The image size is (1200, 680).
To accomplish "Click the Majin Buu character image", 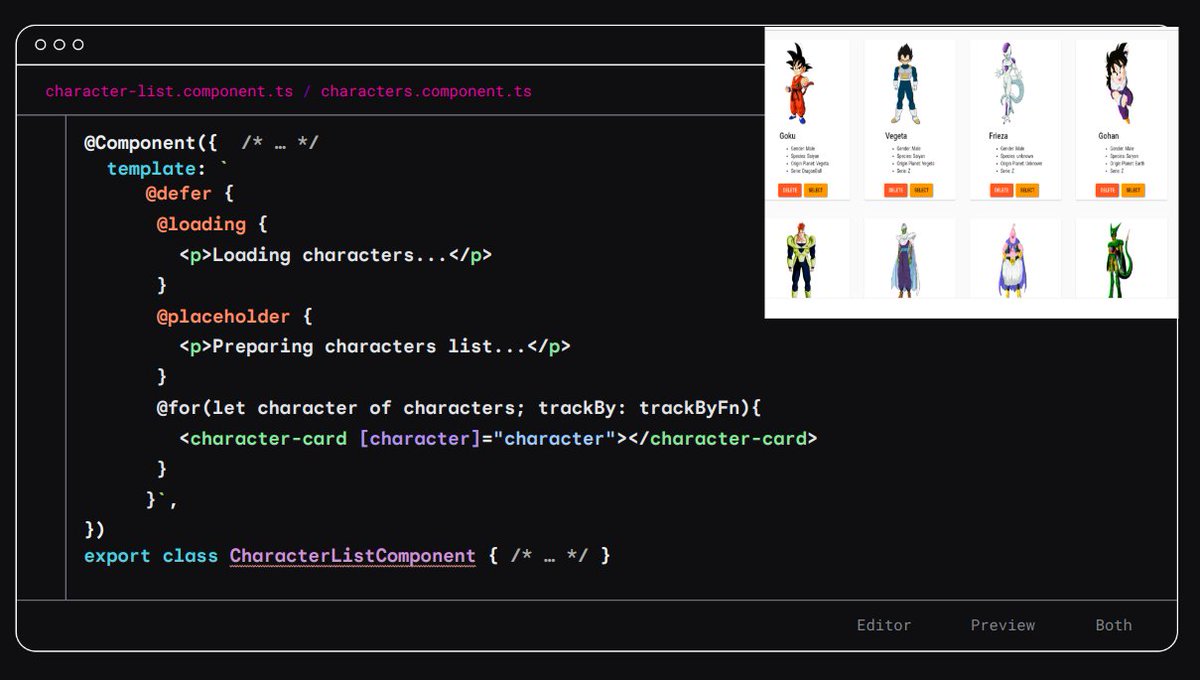I will click(x=1013, y=260).
